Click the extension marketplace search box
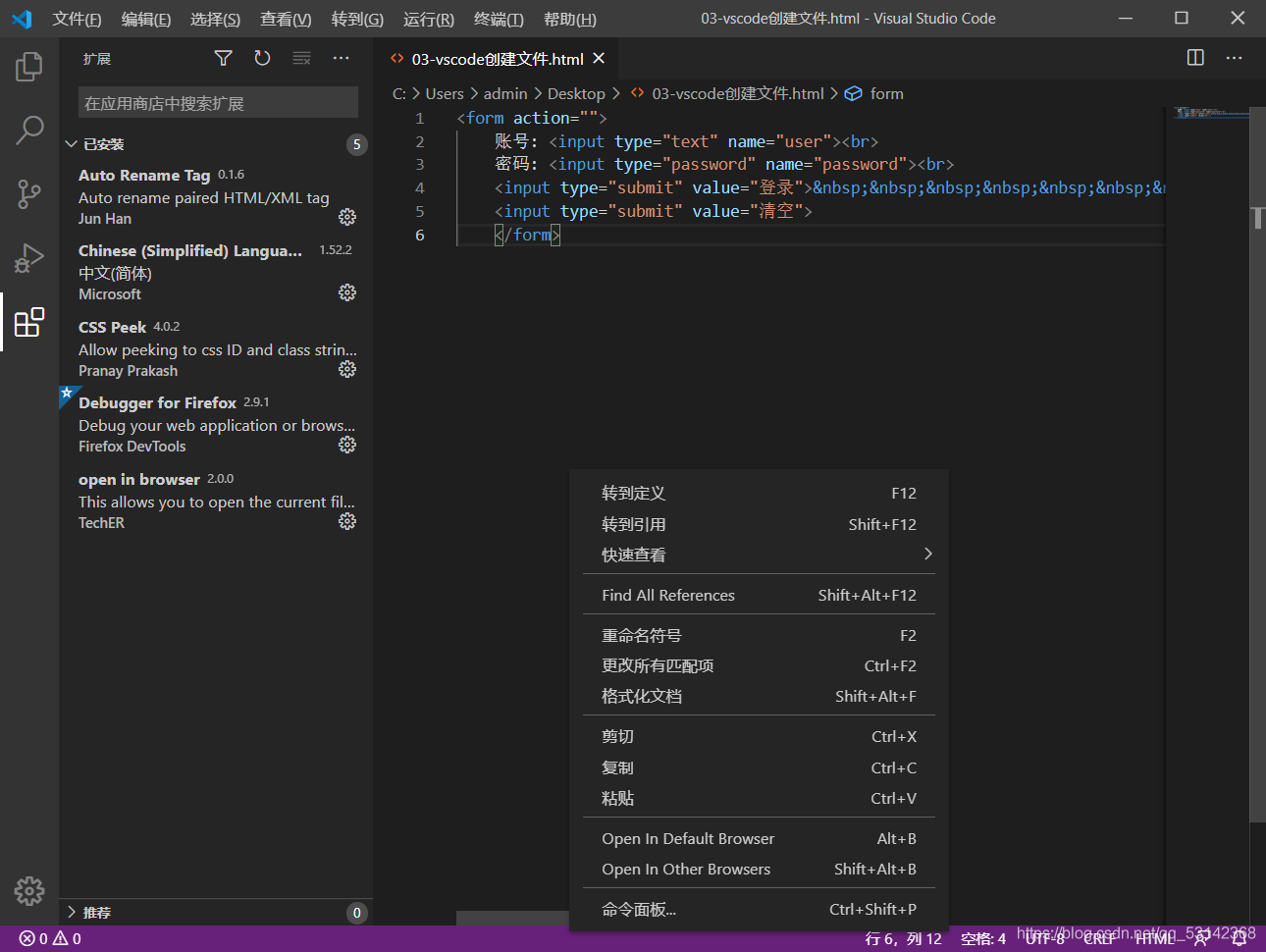1266x952 pixels. [x=218, y=103]
